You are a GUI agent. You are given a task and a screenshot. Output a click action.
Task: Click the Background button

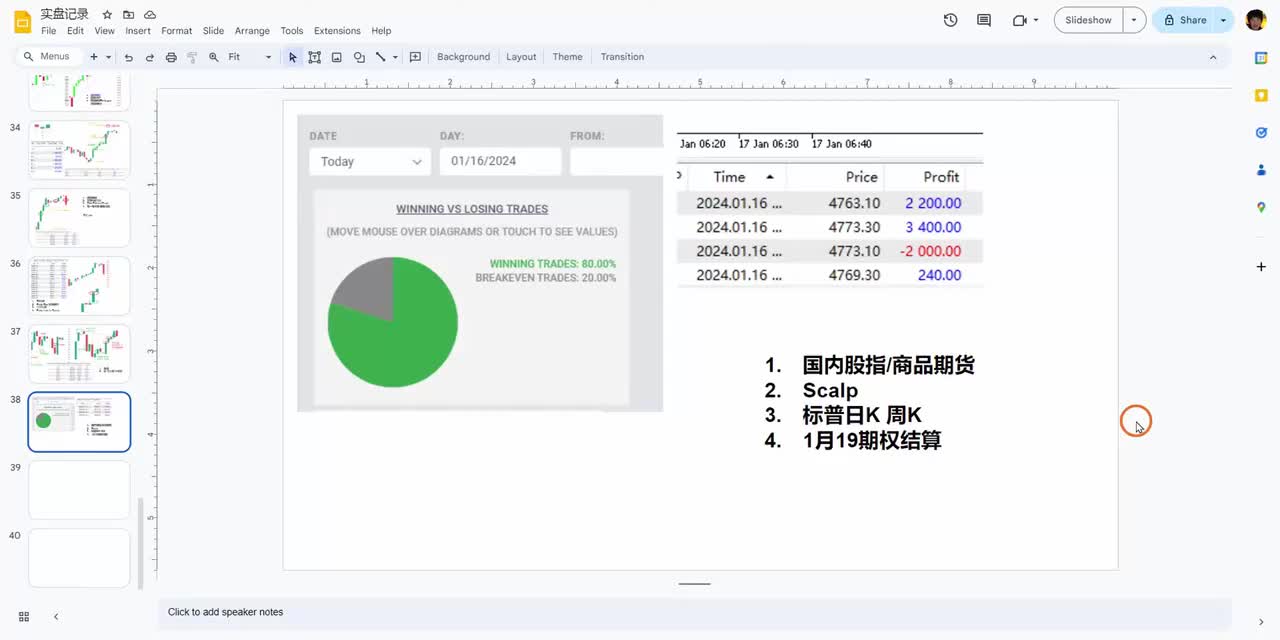(x=463, y=57)
